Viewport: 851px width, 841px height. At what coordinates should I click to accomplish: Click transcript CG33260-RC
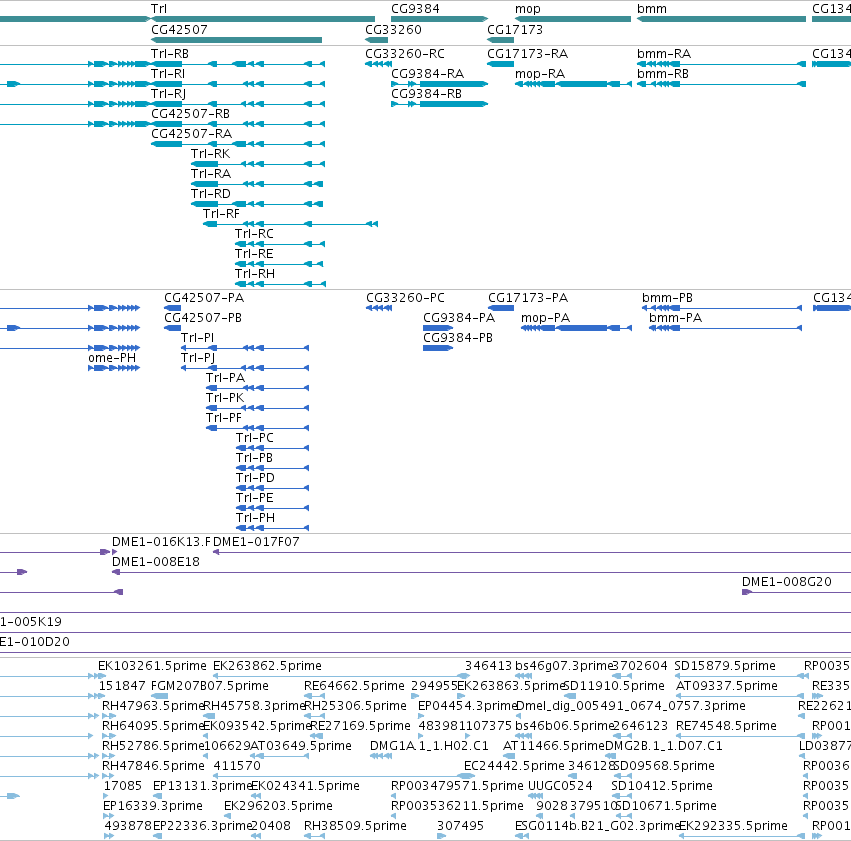pos(405,54)
